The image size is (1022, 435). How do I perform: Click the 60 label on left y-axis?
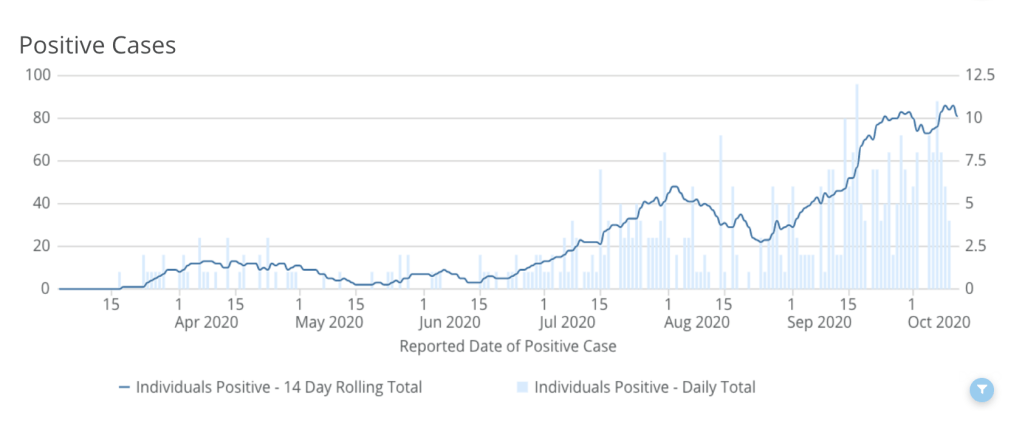point(44,161)
